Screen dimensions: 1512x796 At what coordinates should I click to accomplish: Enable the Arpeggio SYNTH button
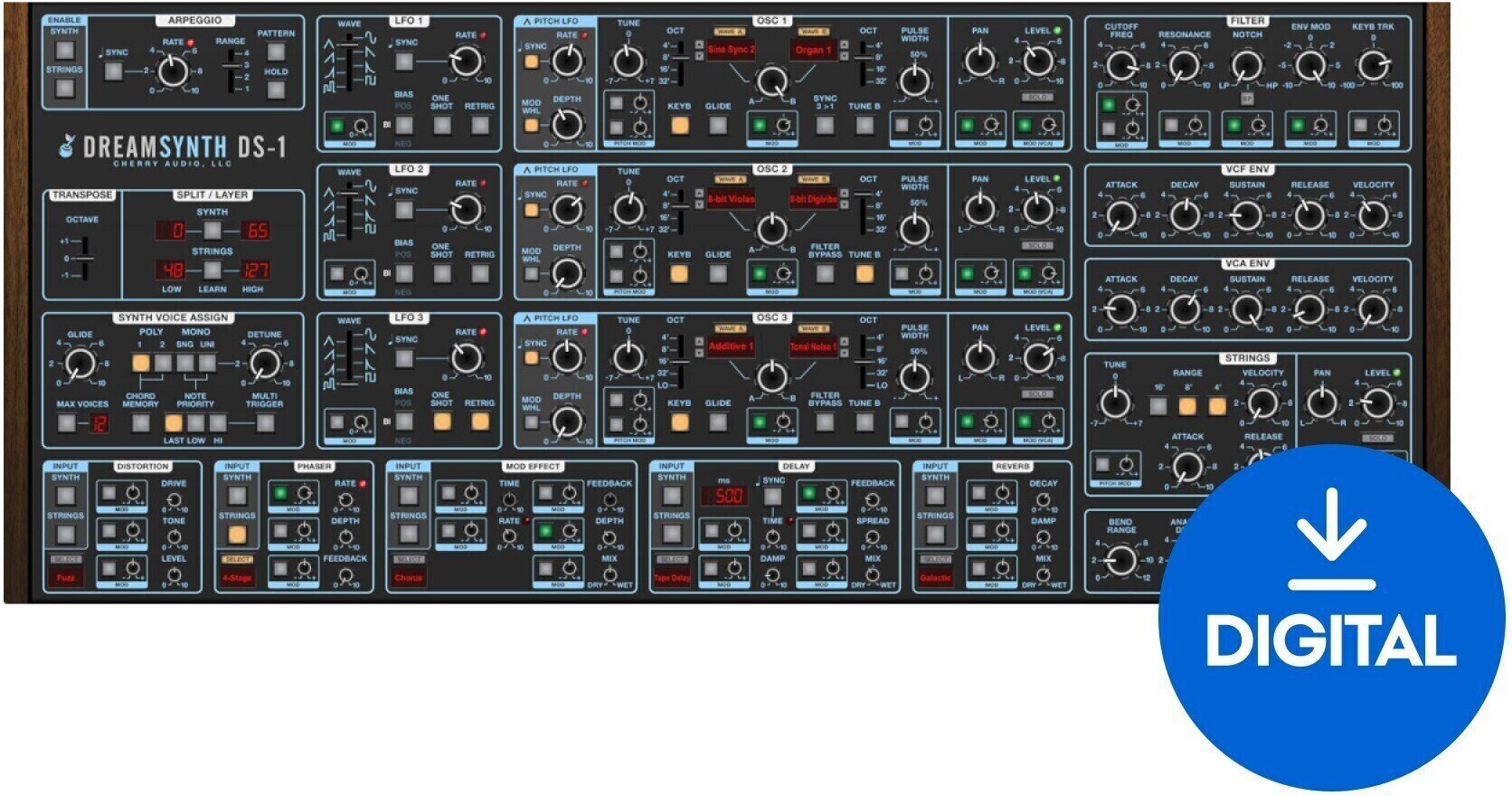tap(64, 50)
